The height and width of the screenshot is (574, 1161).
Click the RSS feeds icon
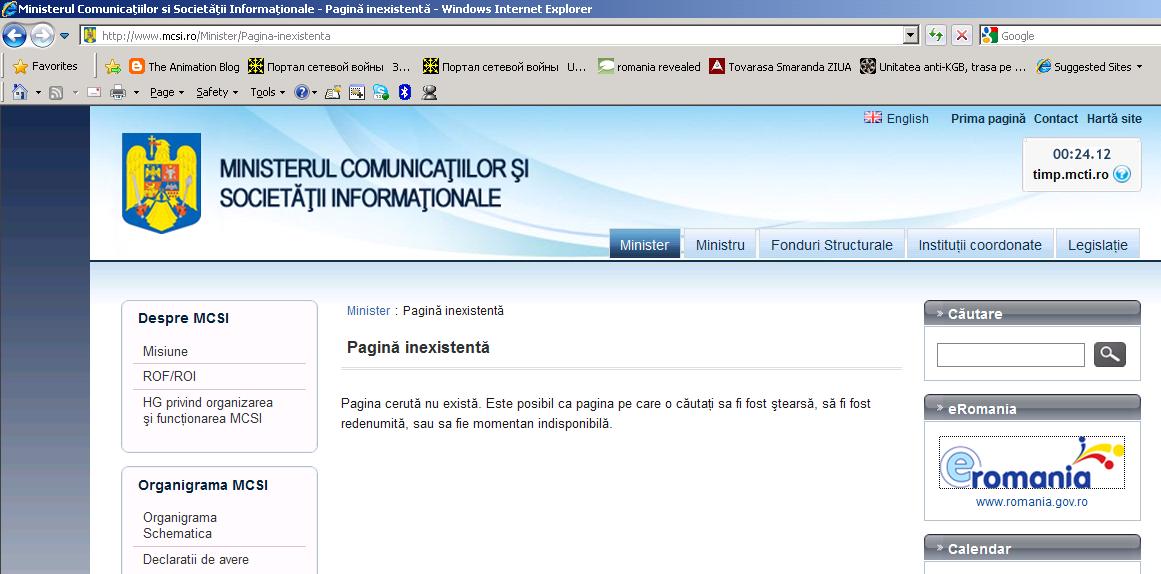56,93
